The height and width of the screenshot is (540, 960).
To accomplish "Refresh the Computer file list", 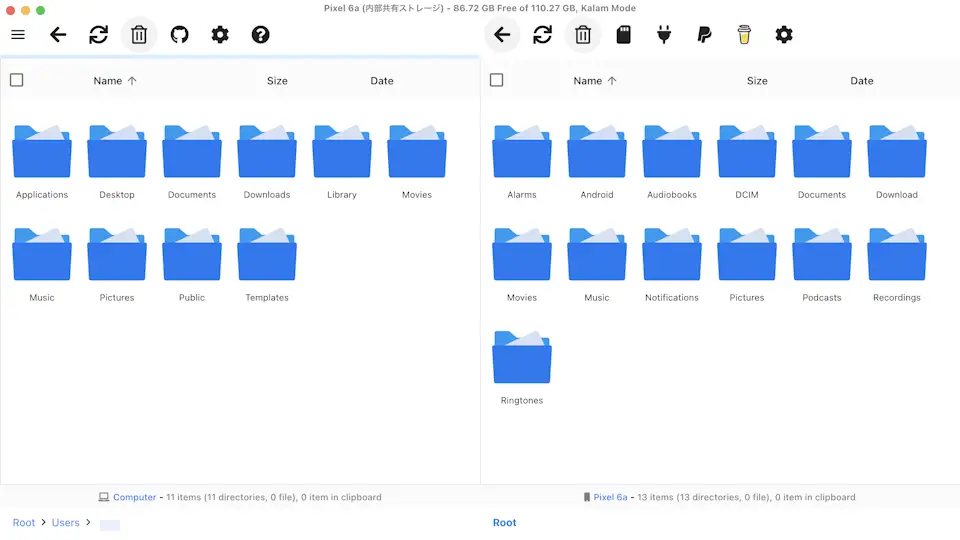I will [x=98, y=35].
